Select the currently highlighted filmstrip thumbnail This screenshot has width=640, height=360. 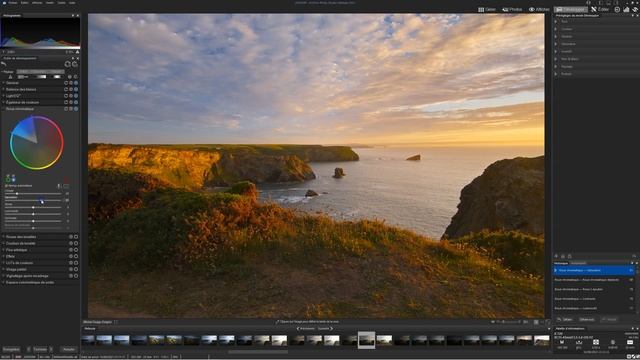[367, 340]
